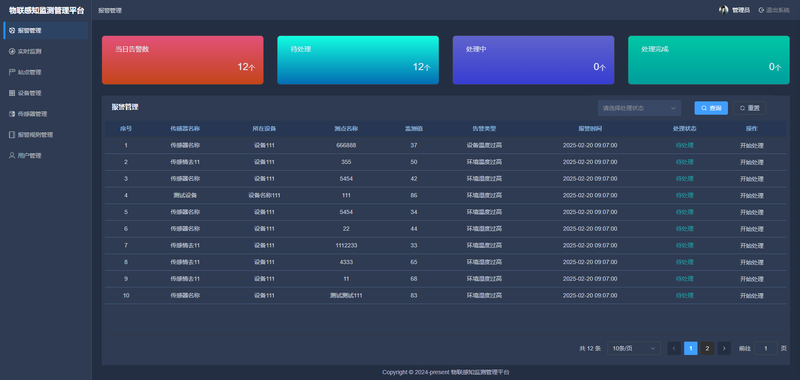
Task: Click the 处理状态 column header
Action: [685, 129]
